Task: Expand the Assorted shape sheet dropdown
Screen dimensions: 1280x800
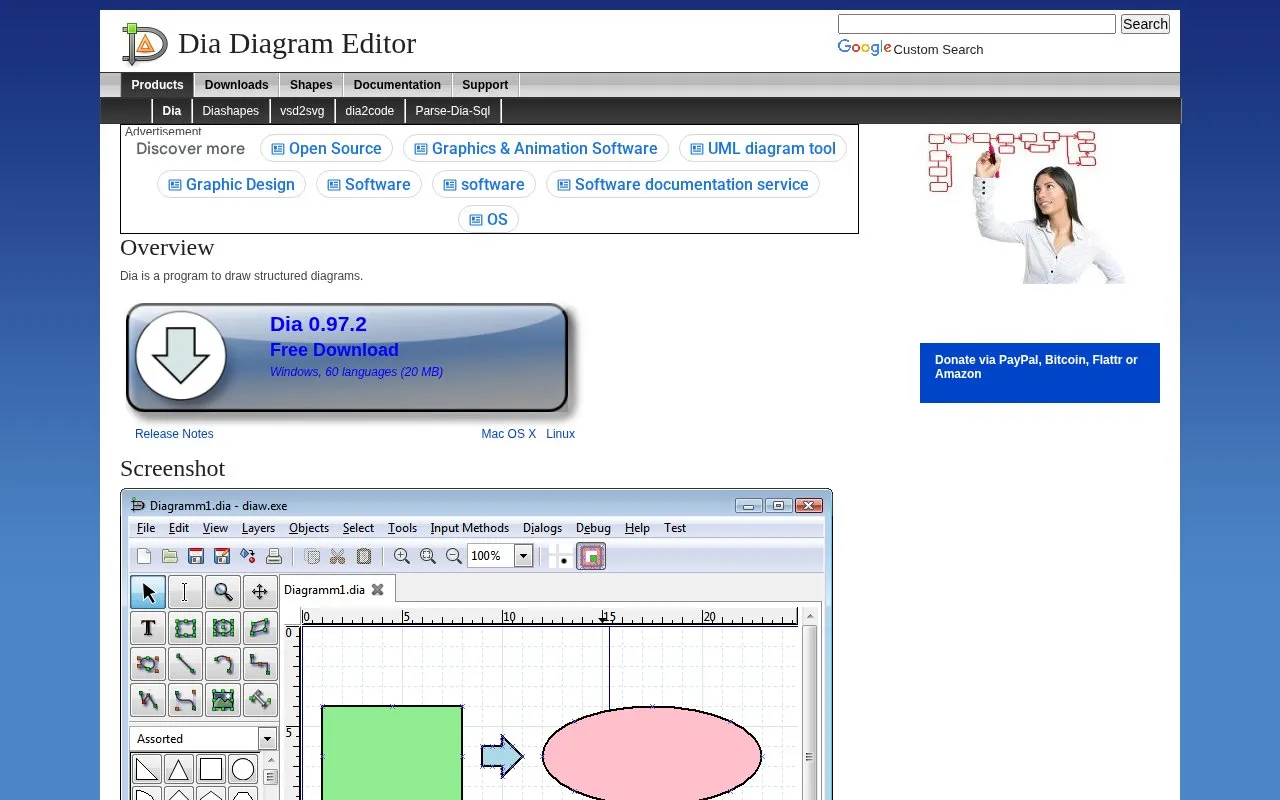Action: pos(267,739)
